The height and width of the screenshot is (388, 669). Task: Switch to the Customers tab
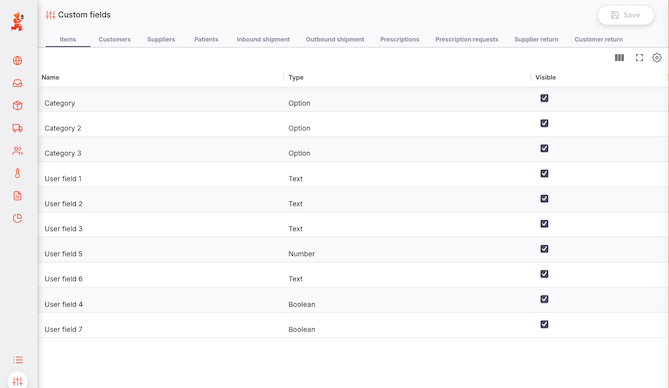pyautogui.click(x=115, y=39)
